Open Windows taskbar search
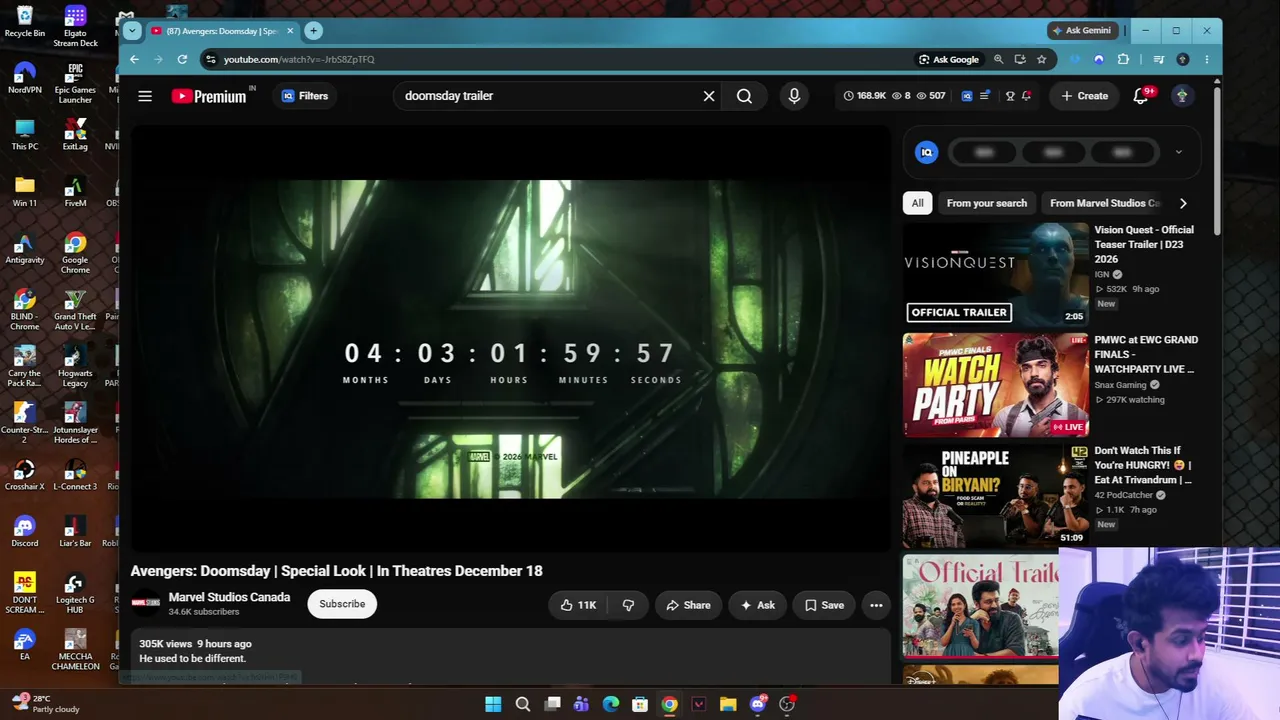 pyautogui.click(x=522, y=704)
